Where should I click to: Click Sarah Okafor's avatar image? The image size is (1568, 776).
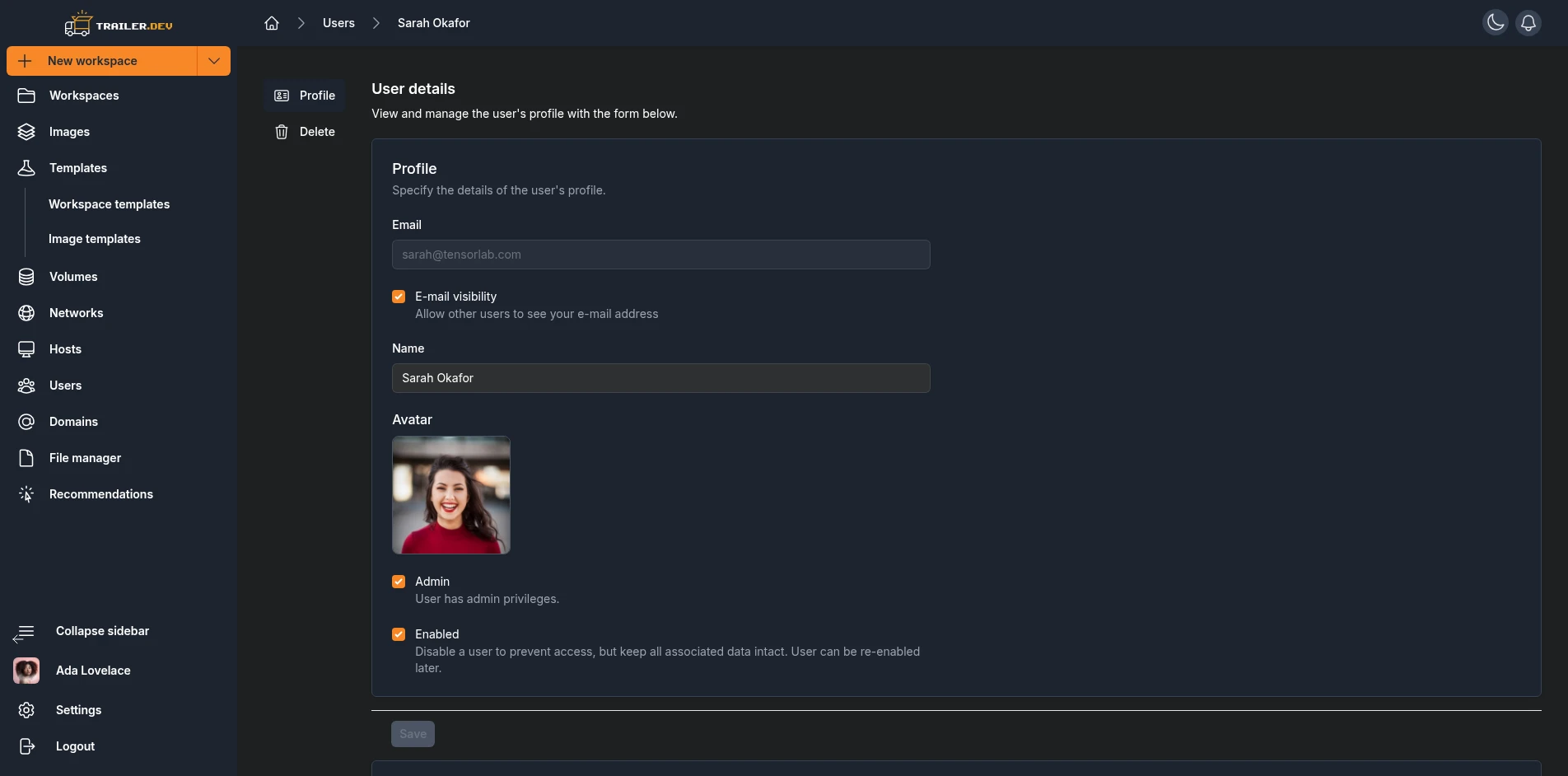pos(451,495)
